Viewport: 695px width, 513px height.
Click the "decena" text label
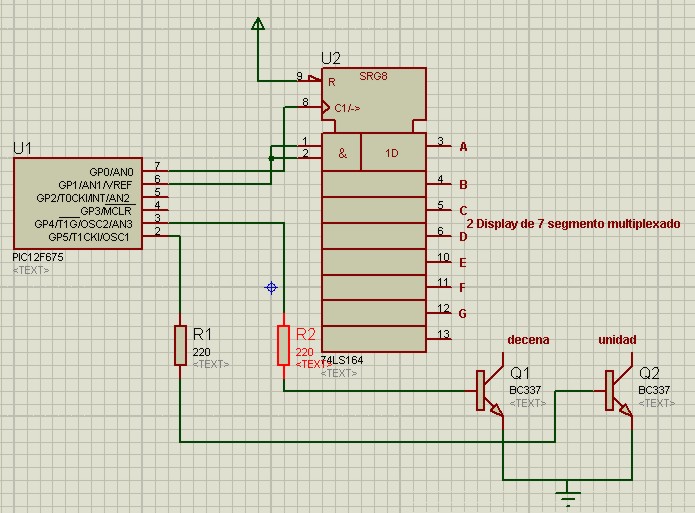(x=528, y=340)
